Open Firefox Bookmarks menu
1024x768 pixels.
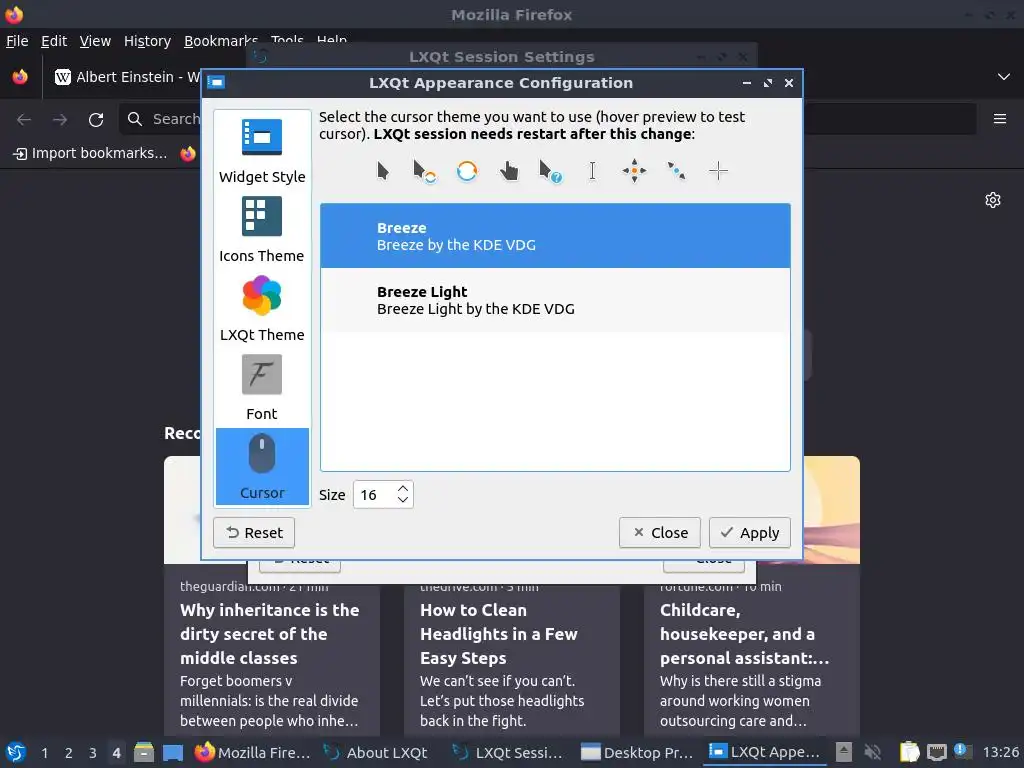point(221,41)
